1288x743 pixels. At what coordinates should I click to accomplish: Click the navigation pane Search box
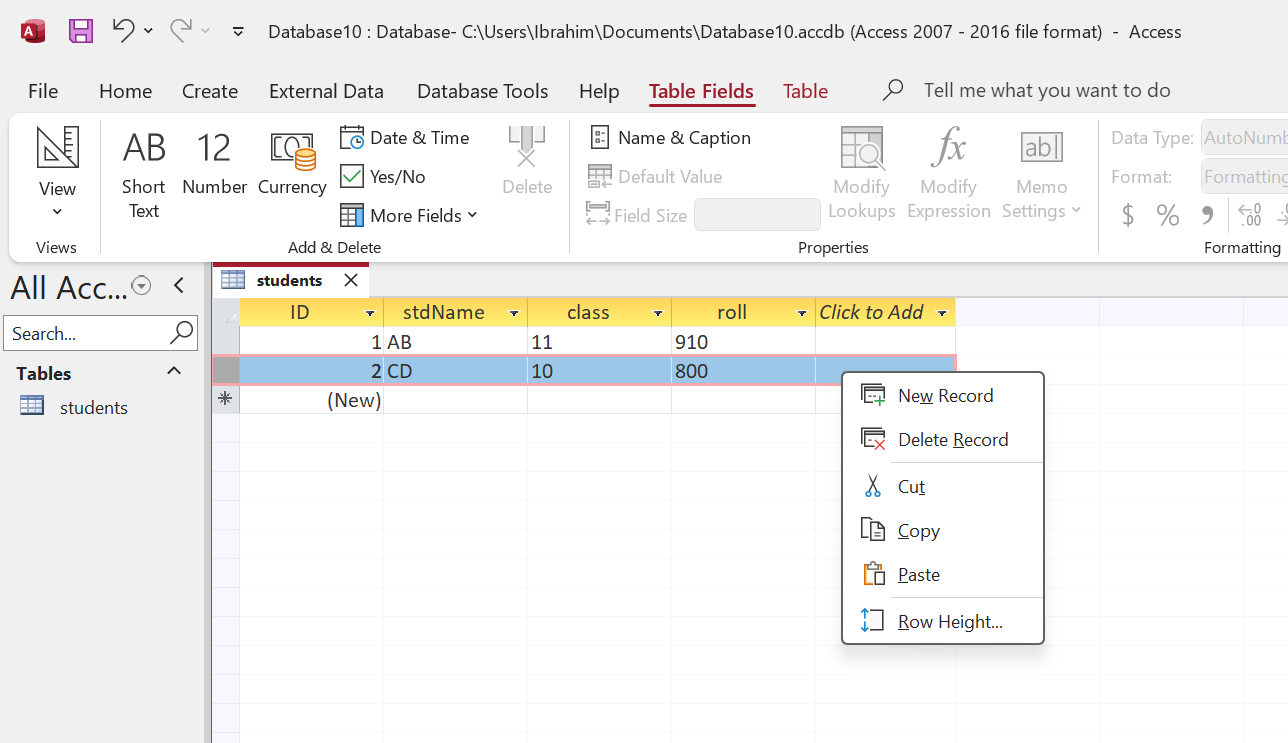tap(85, 333)
